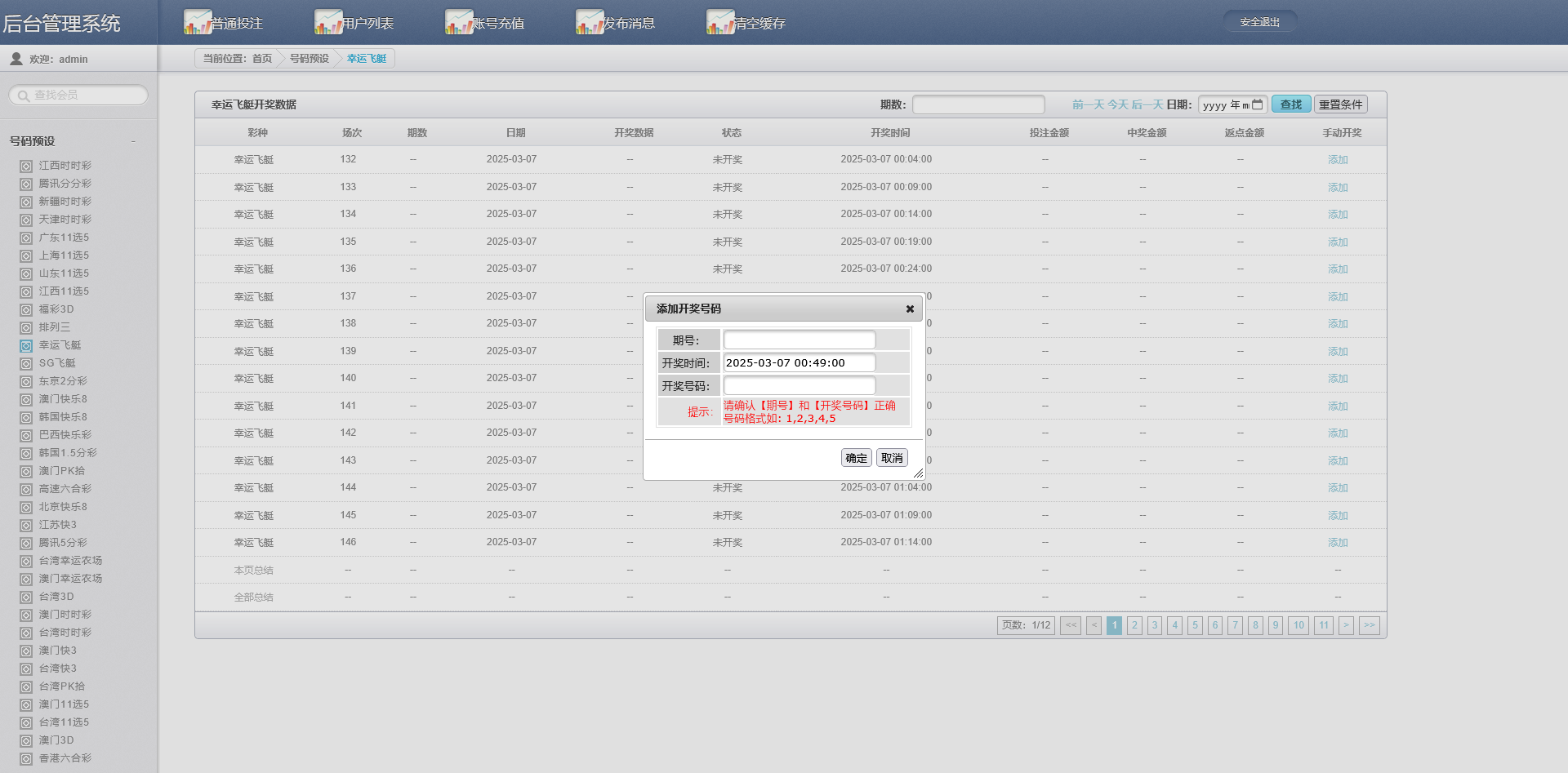The height and width of the screenshot is (773, 1568).
Task: Jump to last page with >> button
Action: [1369, 625]
